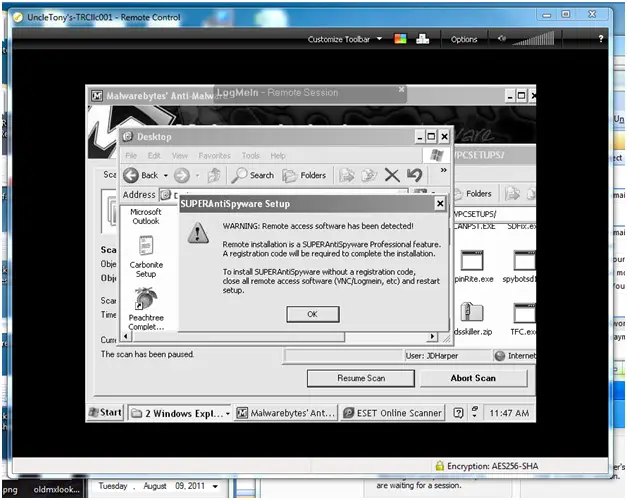Toggle Folders pane in Desktop window
The image size is (627, 500).
[304, 175]
